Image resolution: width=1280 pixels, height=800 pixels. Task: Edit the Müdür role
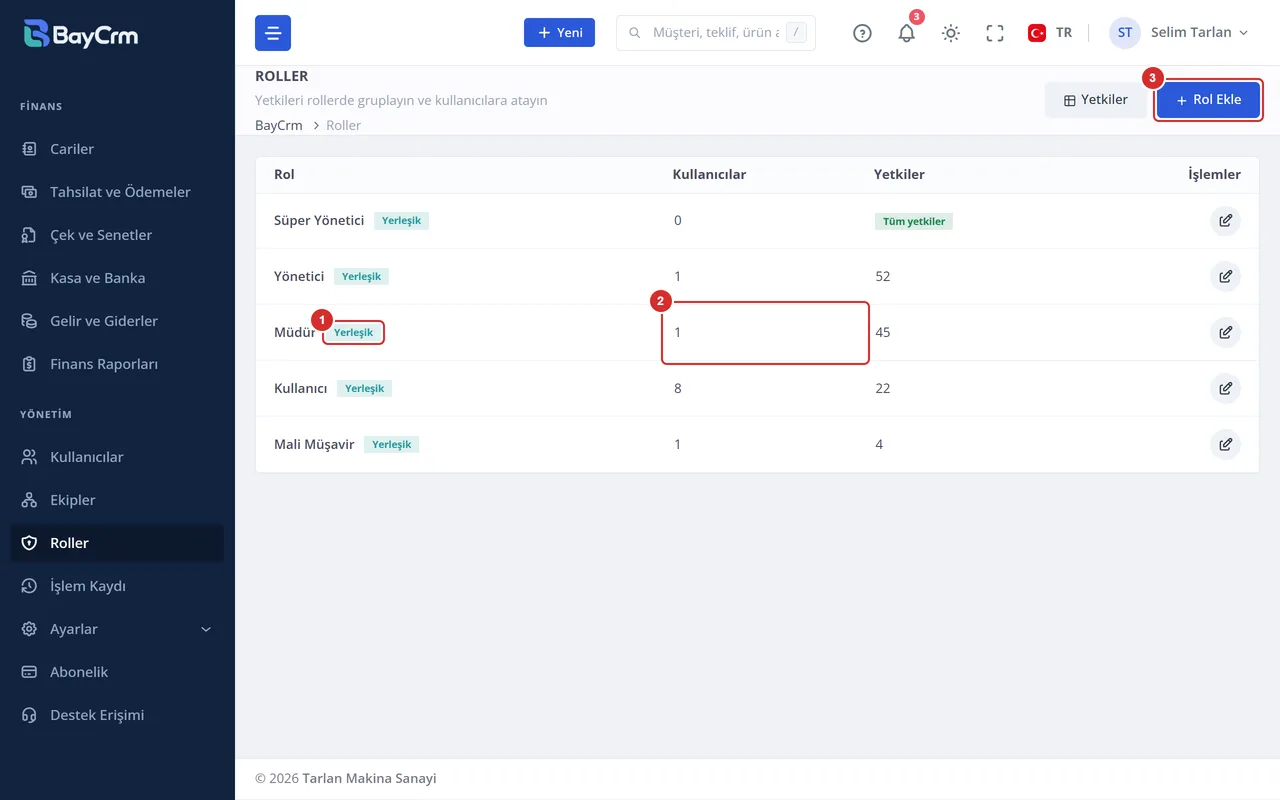1225,332
